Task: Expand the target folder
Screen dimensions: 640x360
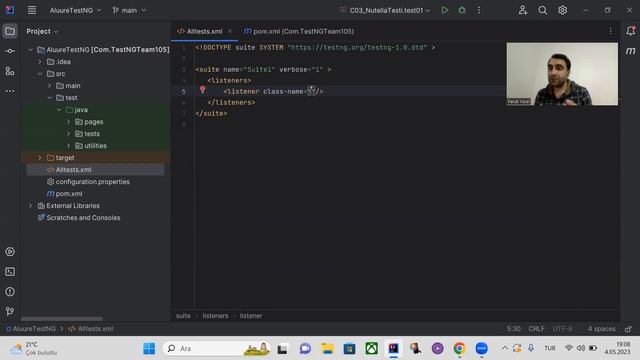Action: (x=40, y=158)
